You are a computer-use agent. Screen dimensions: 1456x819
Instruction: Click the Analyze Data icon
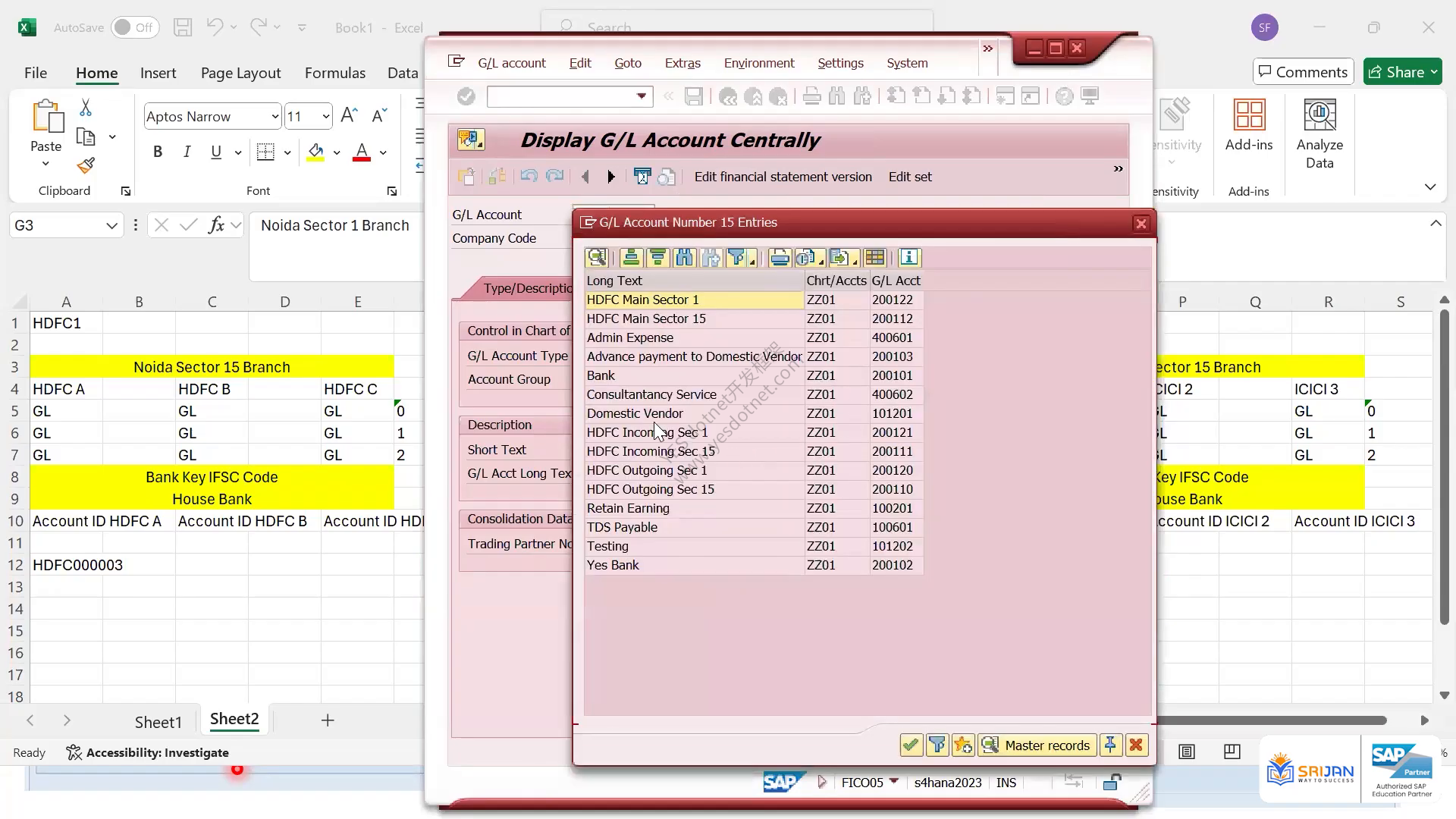coord(1319,134)
